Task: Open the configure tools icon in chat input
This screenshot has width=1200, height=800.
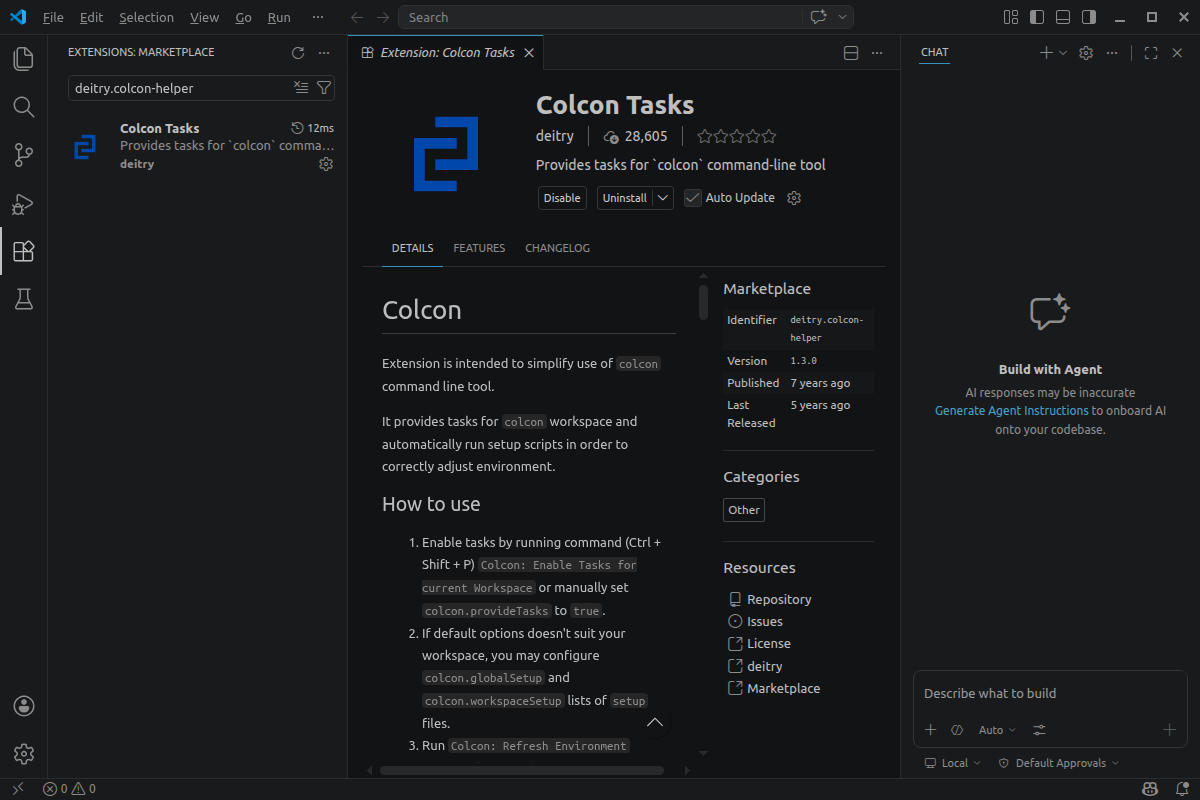Action: coord(1040,730)
